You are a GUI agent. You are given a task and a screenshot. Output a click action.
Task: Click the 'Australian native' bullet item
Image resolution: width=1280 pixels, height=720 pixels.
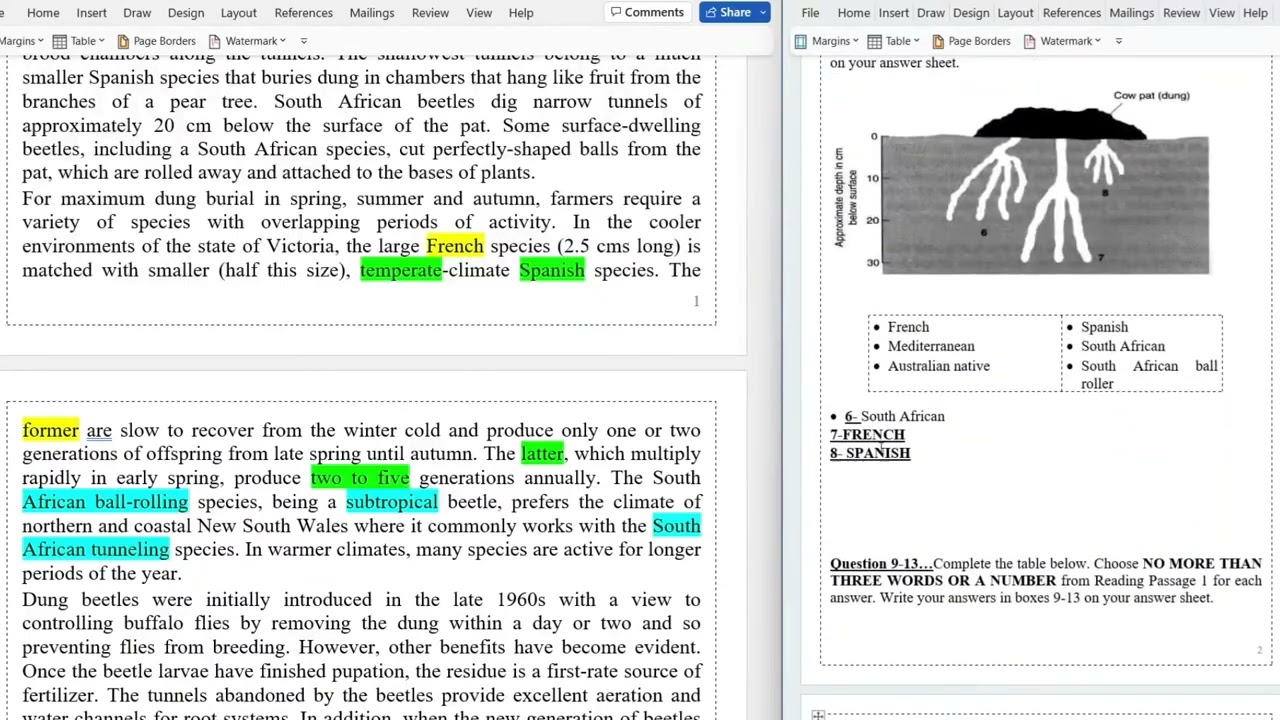[x=939, y=366]
